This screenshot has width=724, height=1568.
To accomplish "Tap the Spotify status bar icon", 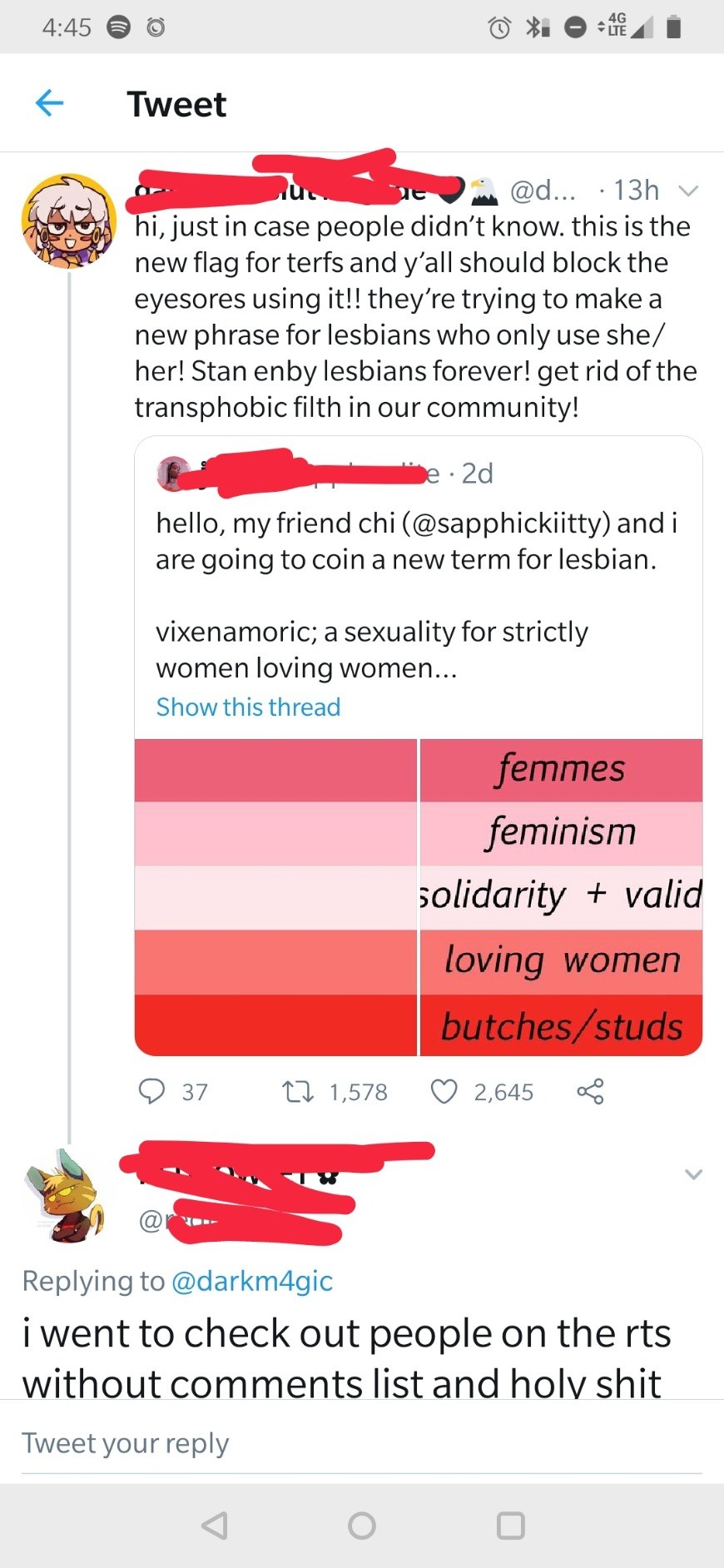I will pos(119,27).
